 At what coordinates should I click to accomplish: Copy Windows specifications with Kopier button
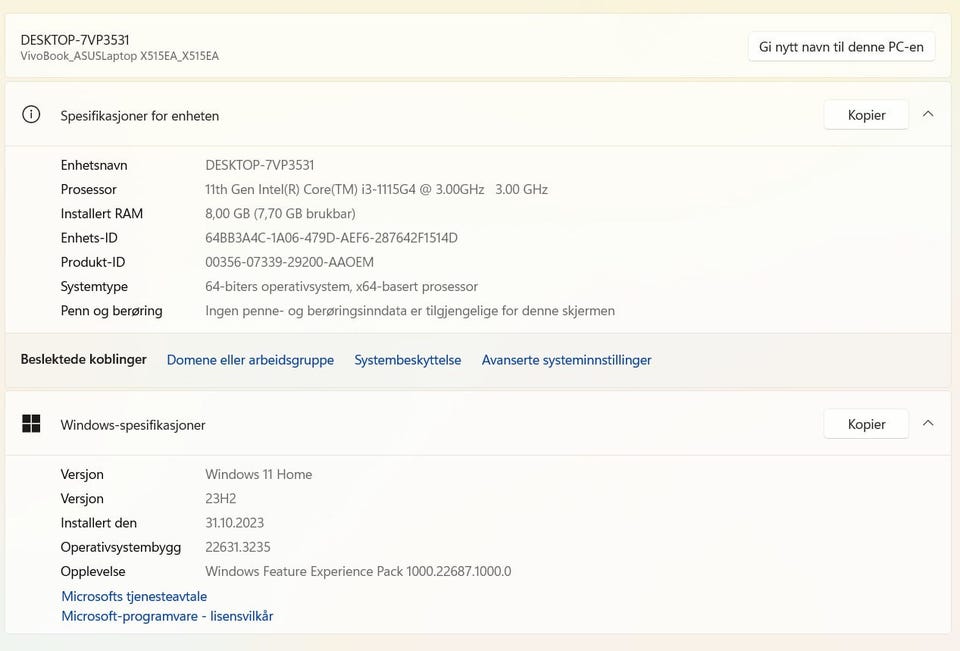coord(866,424)
